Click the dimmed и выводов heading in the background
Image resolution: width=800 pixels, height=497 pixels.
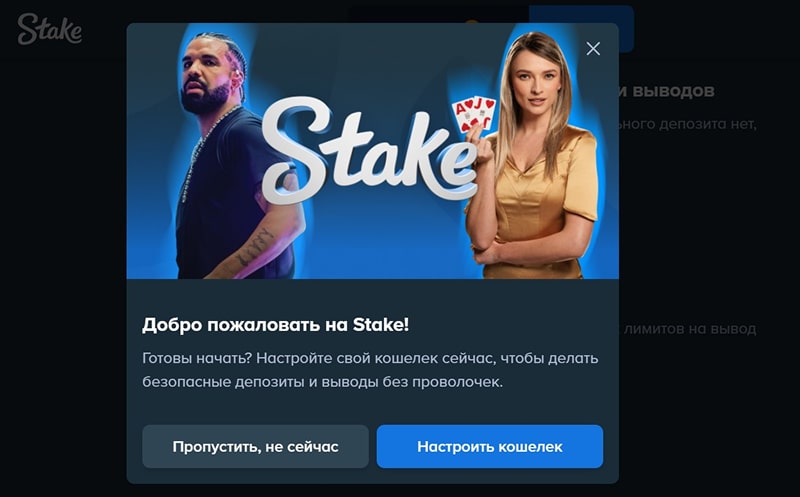pyautogui.click(x=667, y=91)
